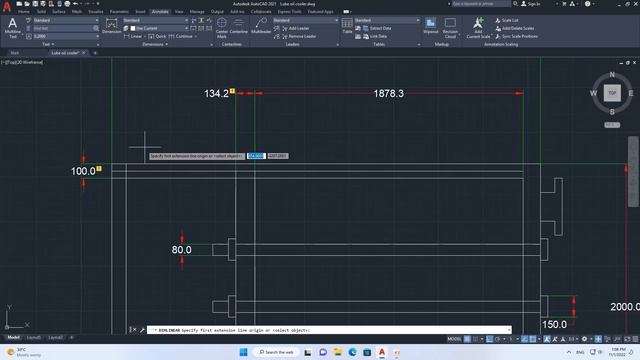The width and height of the screenshot is (640, 360).
Task: Click the new drawing tab plus button
Action: (95, 53)
